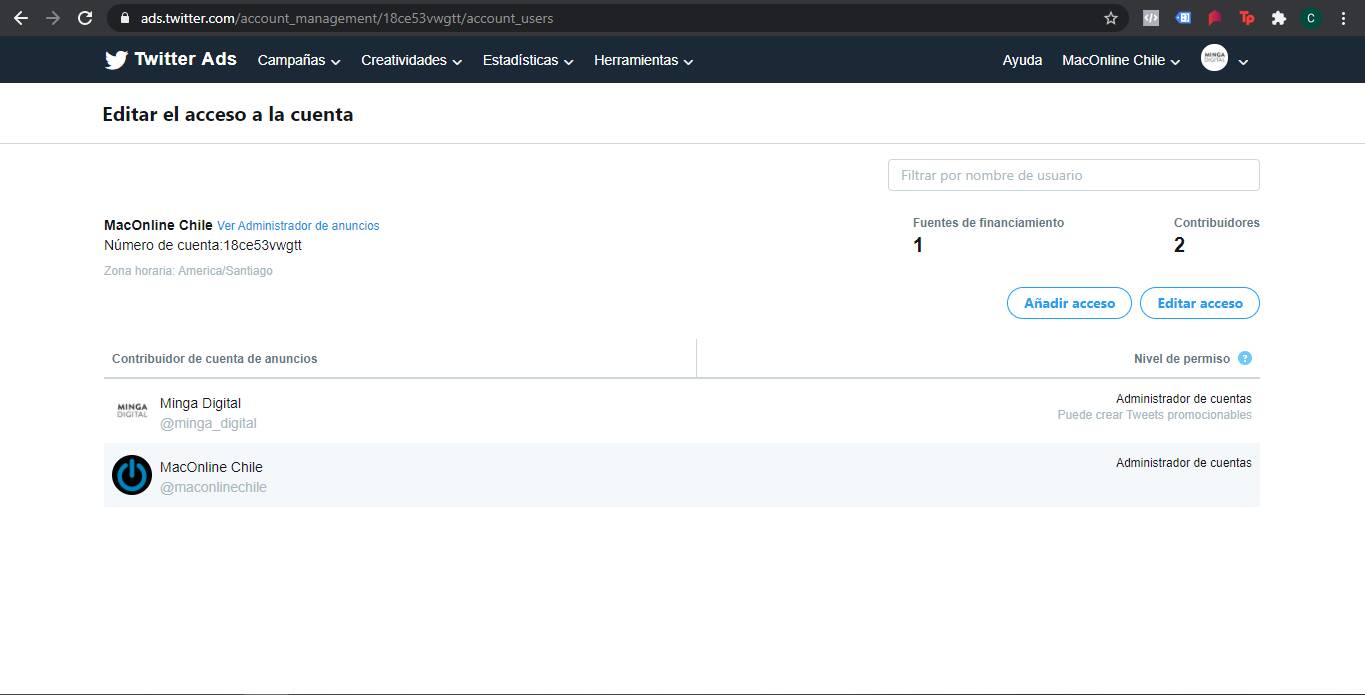The height and width of the screenshot is (695, 1365).
Task: Click the site lock icon in address bar
Action: 124,18
